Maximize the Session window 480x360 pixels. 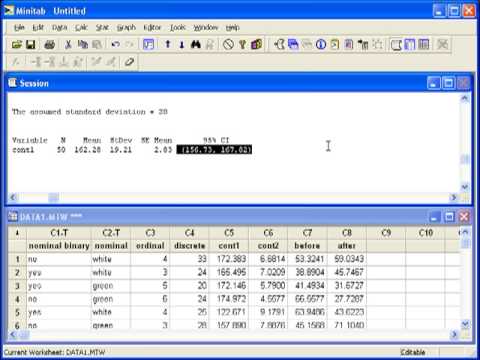coord(448,83)
